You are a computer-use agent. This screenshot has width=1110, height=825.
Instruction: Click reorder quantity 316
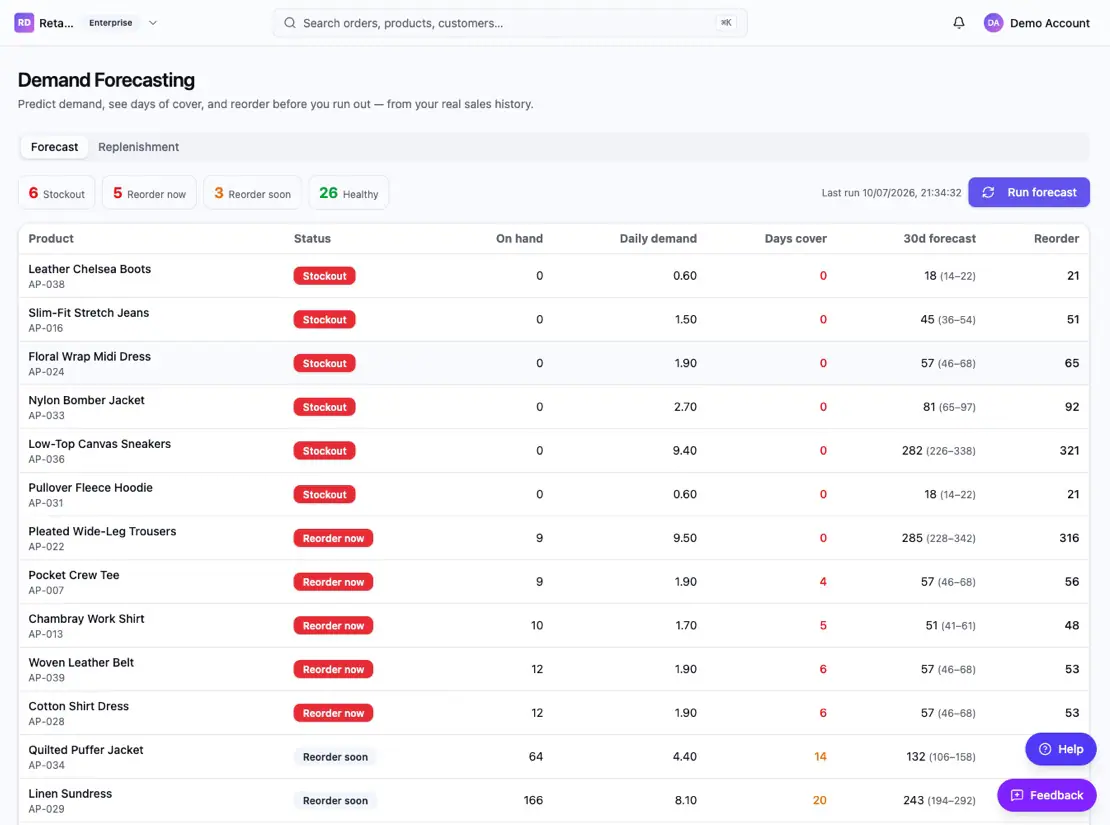click(1069, 538)
